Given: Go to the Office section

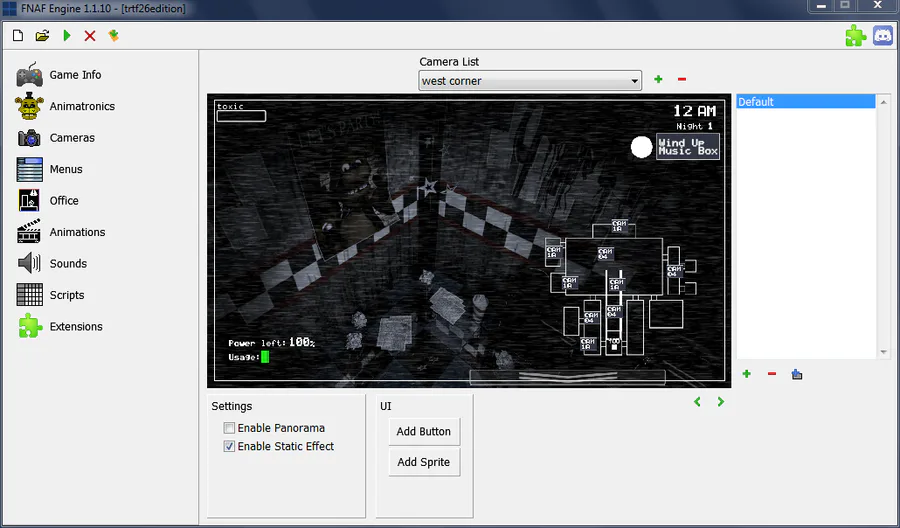Looking at the screenshot, I should click(x=64, y=201).
